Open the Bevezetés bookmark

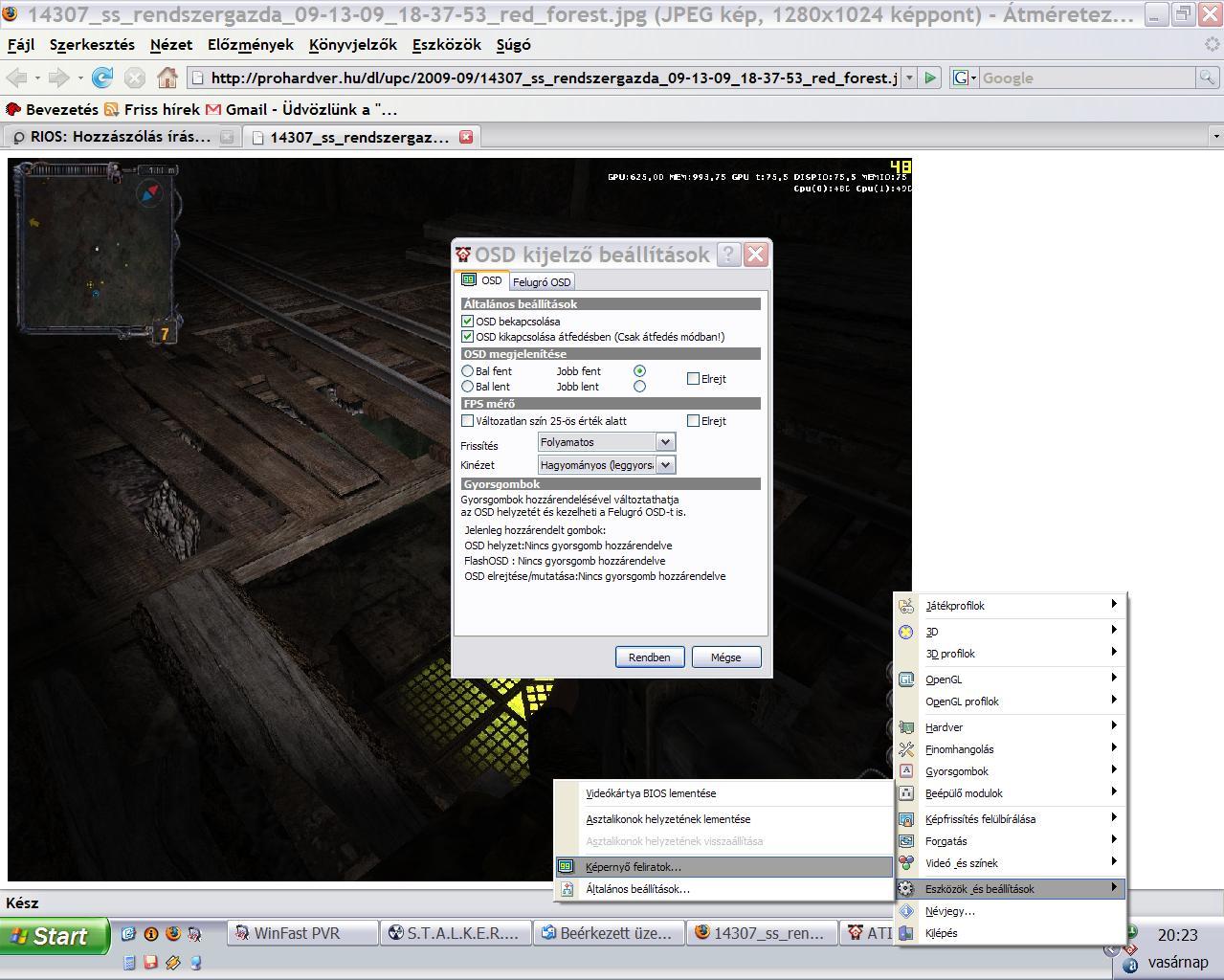pos(52,109)
